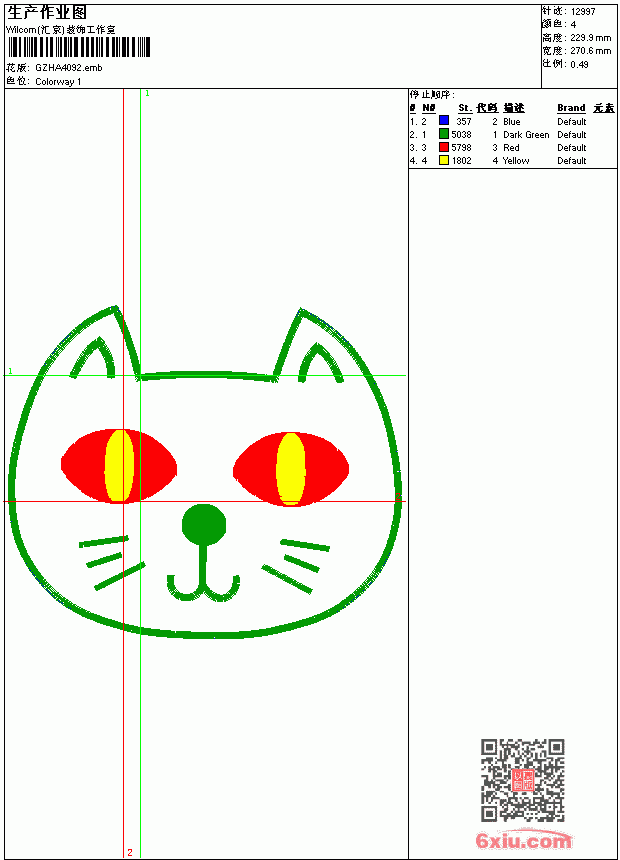Select the Brand column header
Image resolution: width=620 pixels, height=860 pixels.
pos(571,108)
